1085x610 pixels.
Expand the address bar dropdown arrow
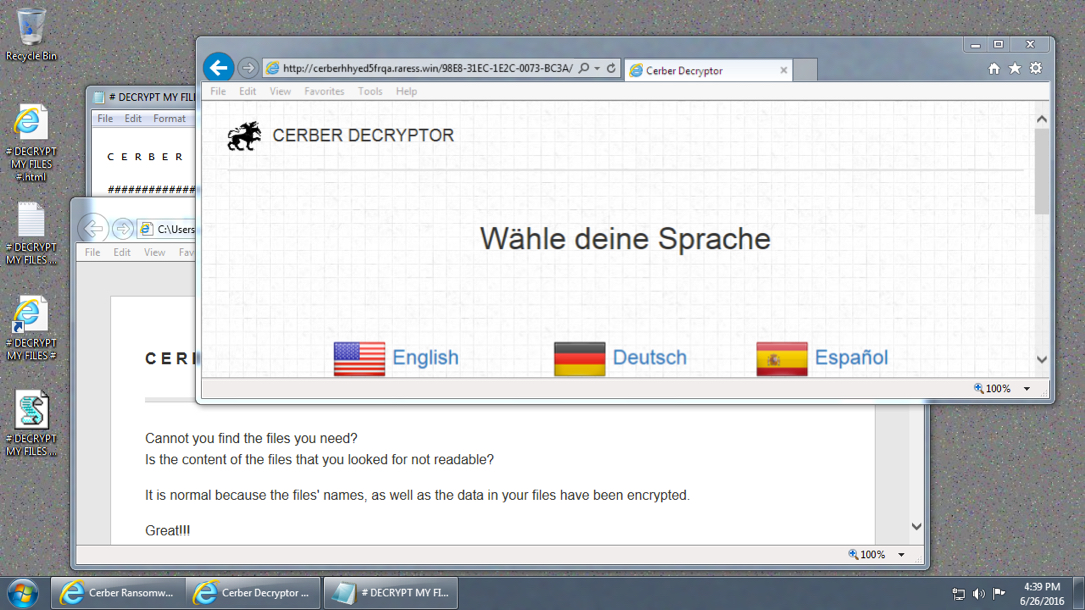[597, 69]
